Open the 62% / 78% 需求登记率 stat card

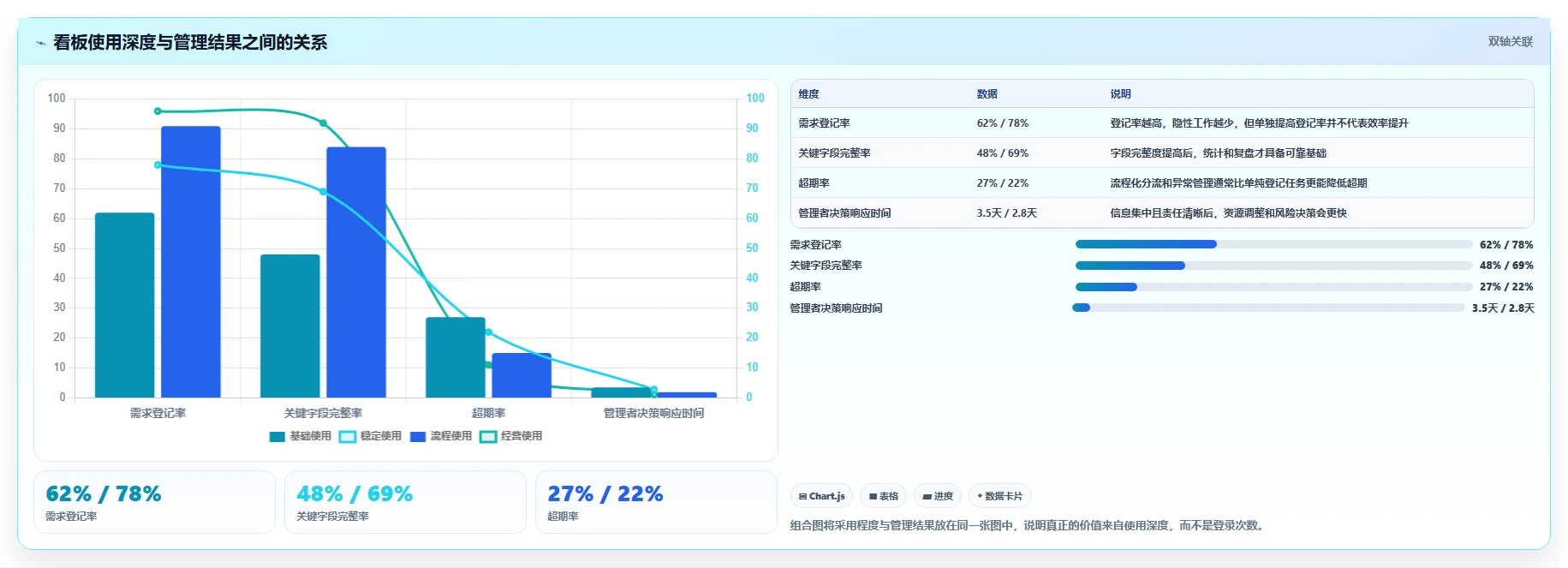(154, 502)
